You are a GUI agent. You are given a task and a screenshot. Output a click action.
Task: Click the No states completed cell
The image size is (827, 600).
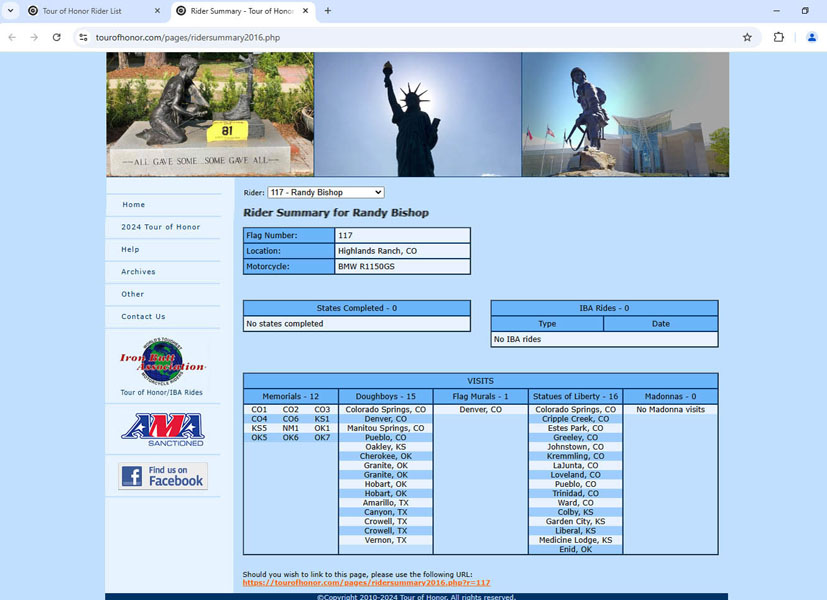coord(357,324)
